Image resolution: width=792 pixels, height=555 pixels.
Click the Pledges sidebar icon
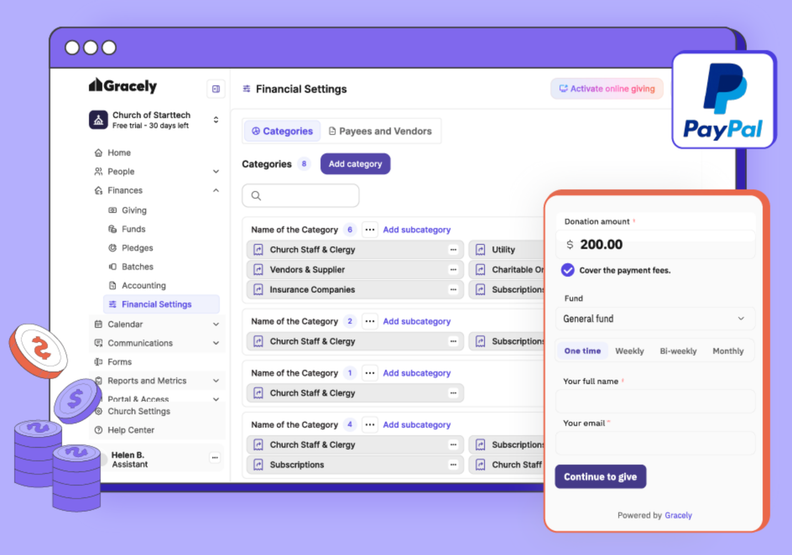[x=113, y=248]
